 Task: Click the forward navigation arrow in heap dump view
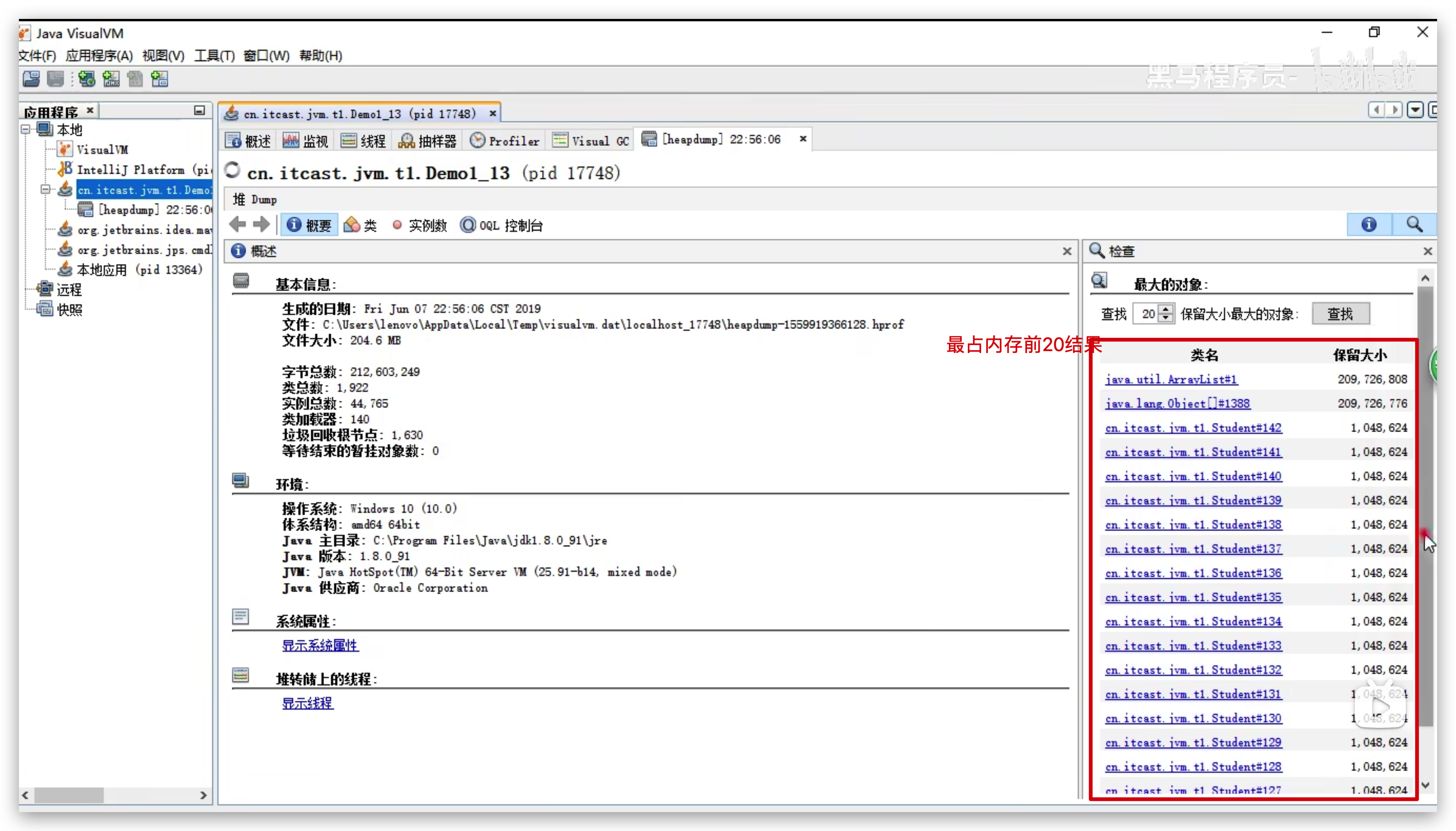(261, 224)
